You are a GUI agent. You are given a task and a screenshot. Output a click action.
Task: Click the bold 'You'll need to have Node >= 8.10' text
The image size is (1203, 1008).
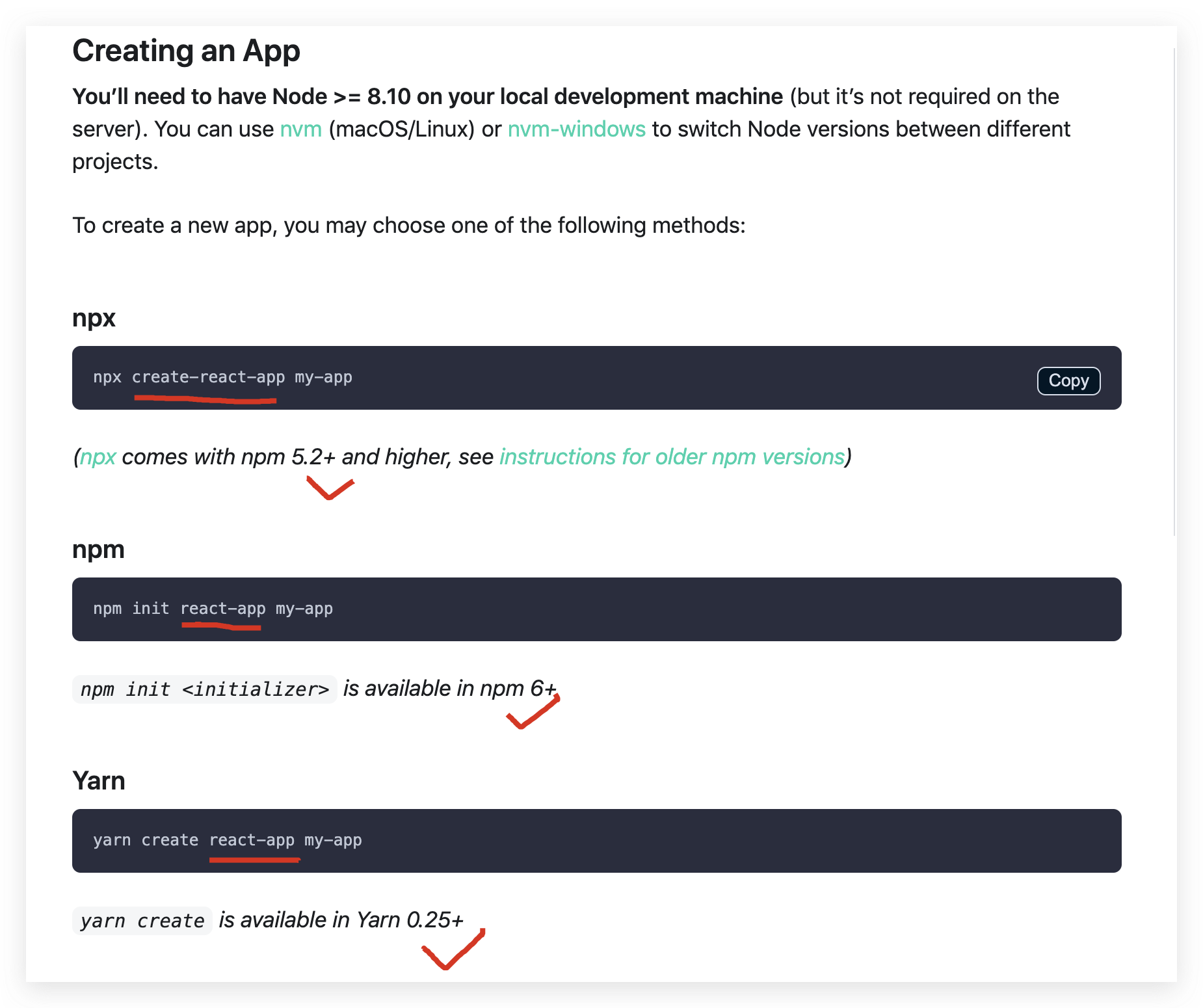[x=241, y=96]
